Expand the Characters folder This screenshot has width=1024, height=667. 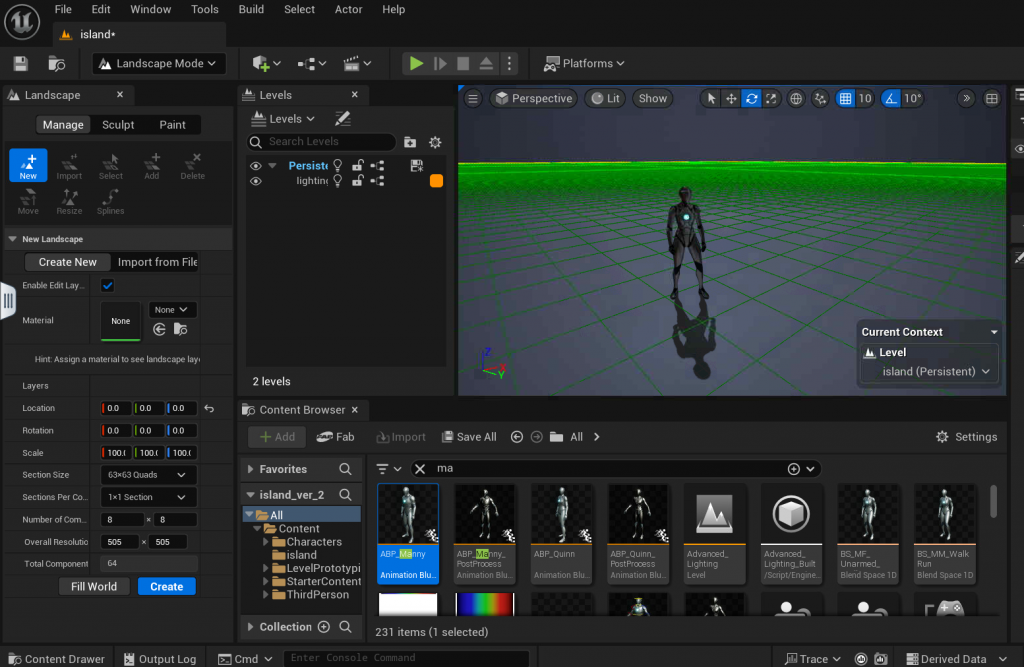click(x=266, y=542)
